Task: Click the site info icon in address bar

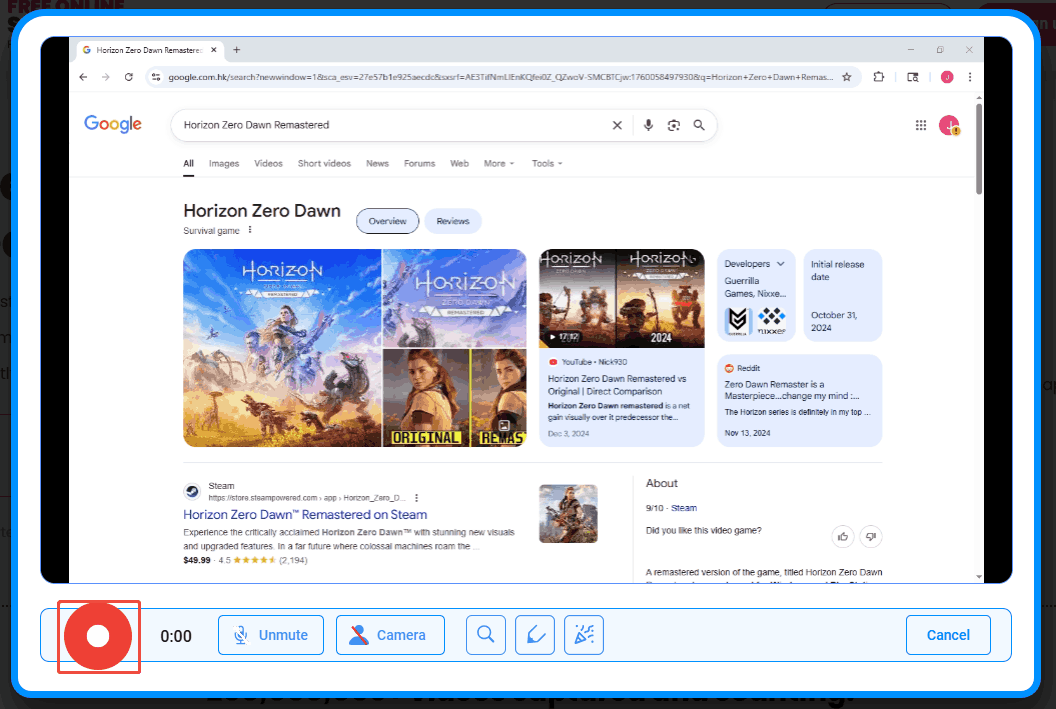Action: coord(156,77)
